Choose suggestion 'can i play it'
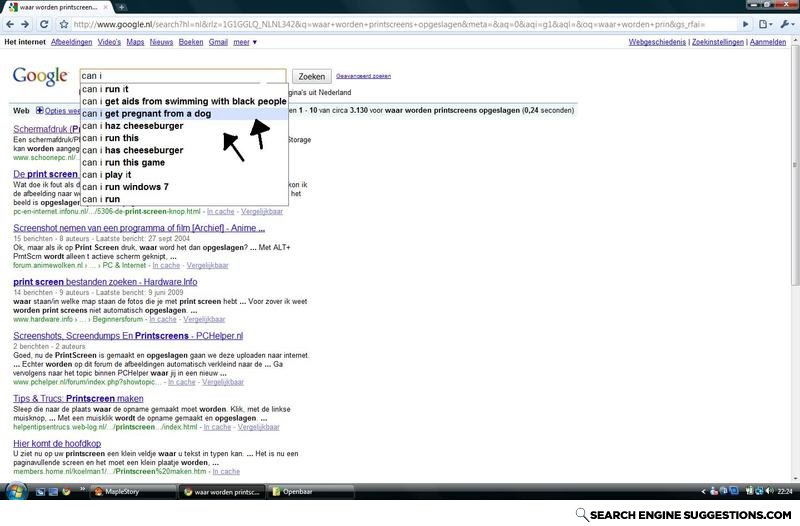 tap(184, 174)
